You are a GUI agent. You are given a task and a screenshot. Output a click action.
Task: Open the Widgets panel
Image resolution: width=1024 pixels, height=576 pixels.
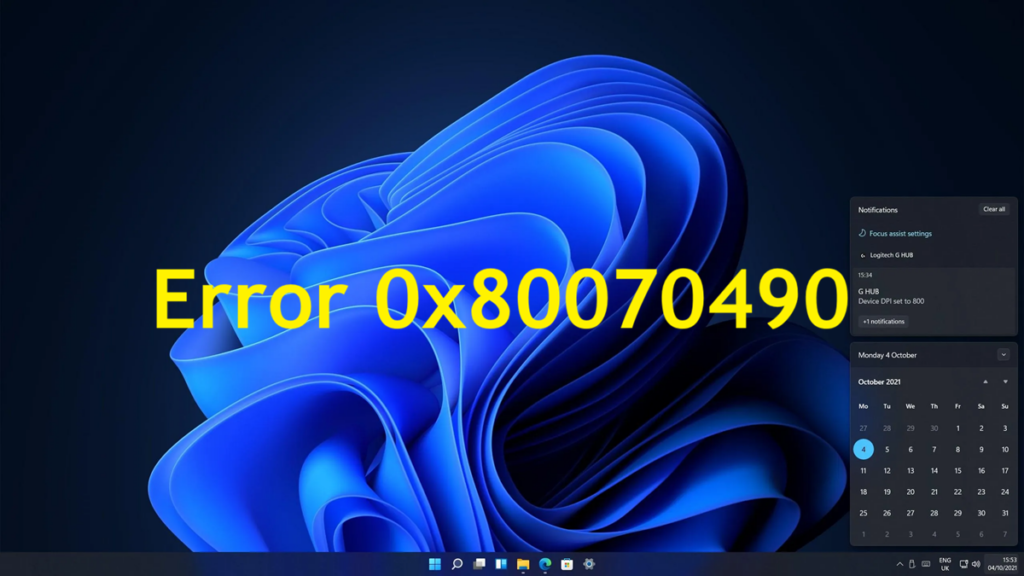click(501, 563)
